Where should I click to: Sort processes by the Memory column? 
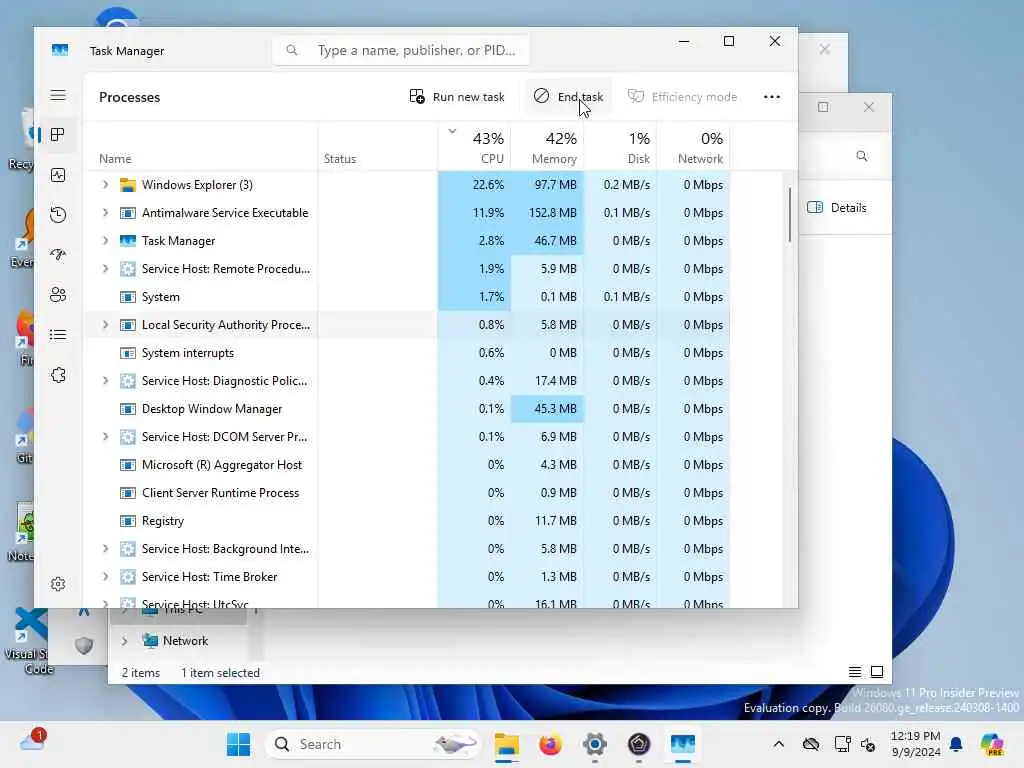tap(547, 147)
